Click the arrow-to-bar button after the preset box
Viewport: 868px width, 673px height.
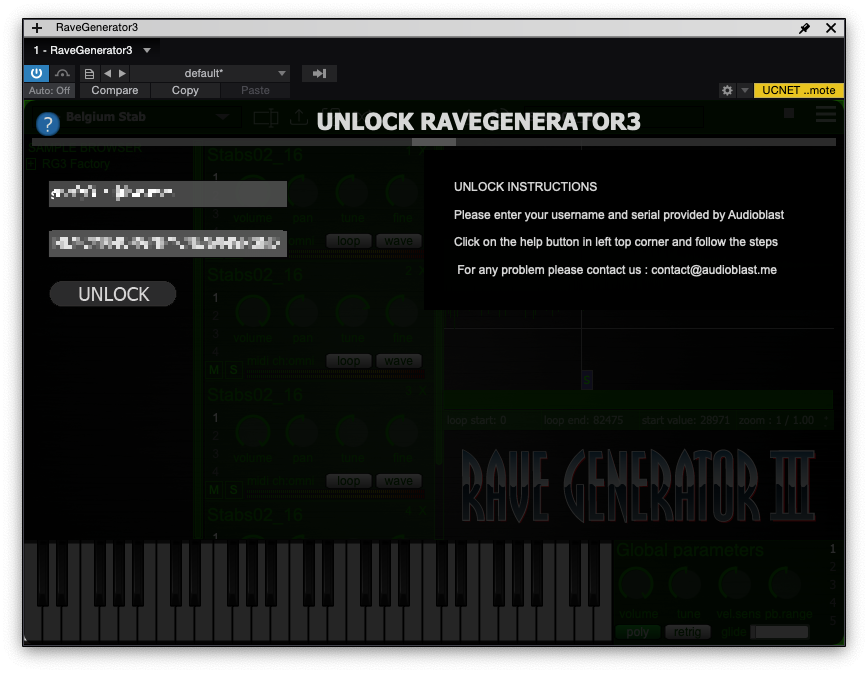319,73
